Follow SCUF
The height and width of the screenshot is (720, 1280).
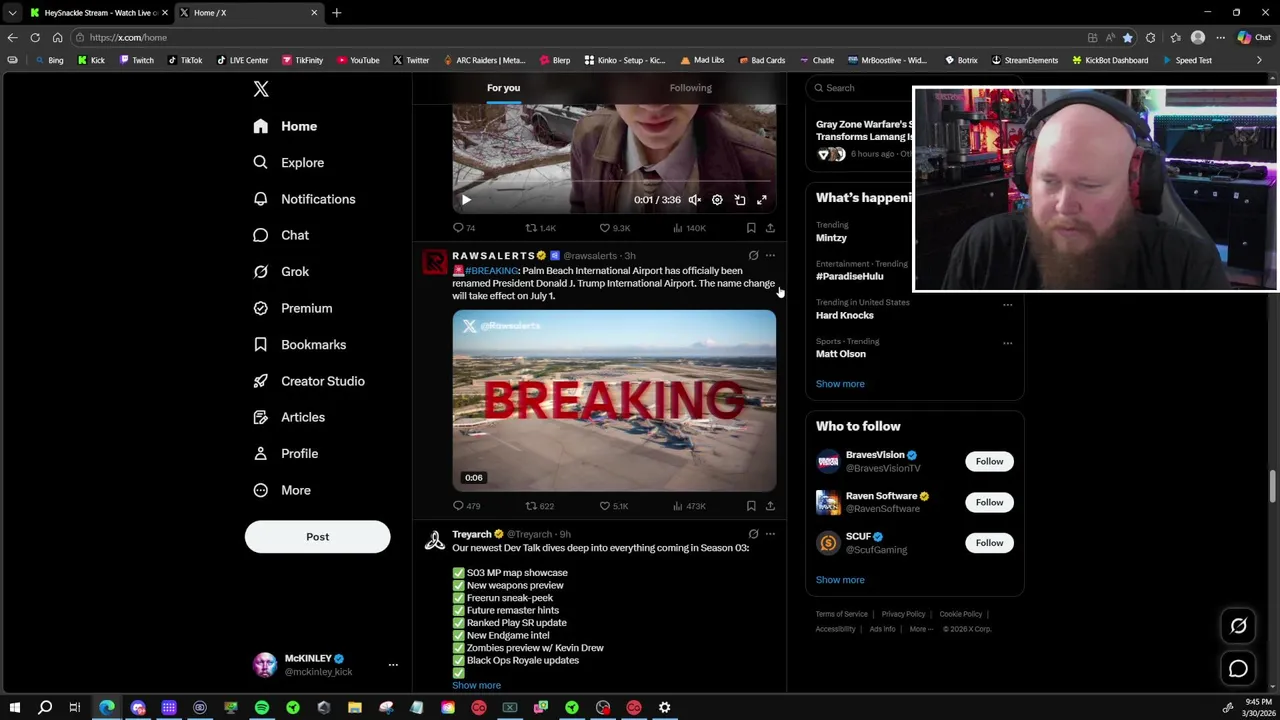point(989,543)
